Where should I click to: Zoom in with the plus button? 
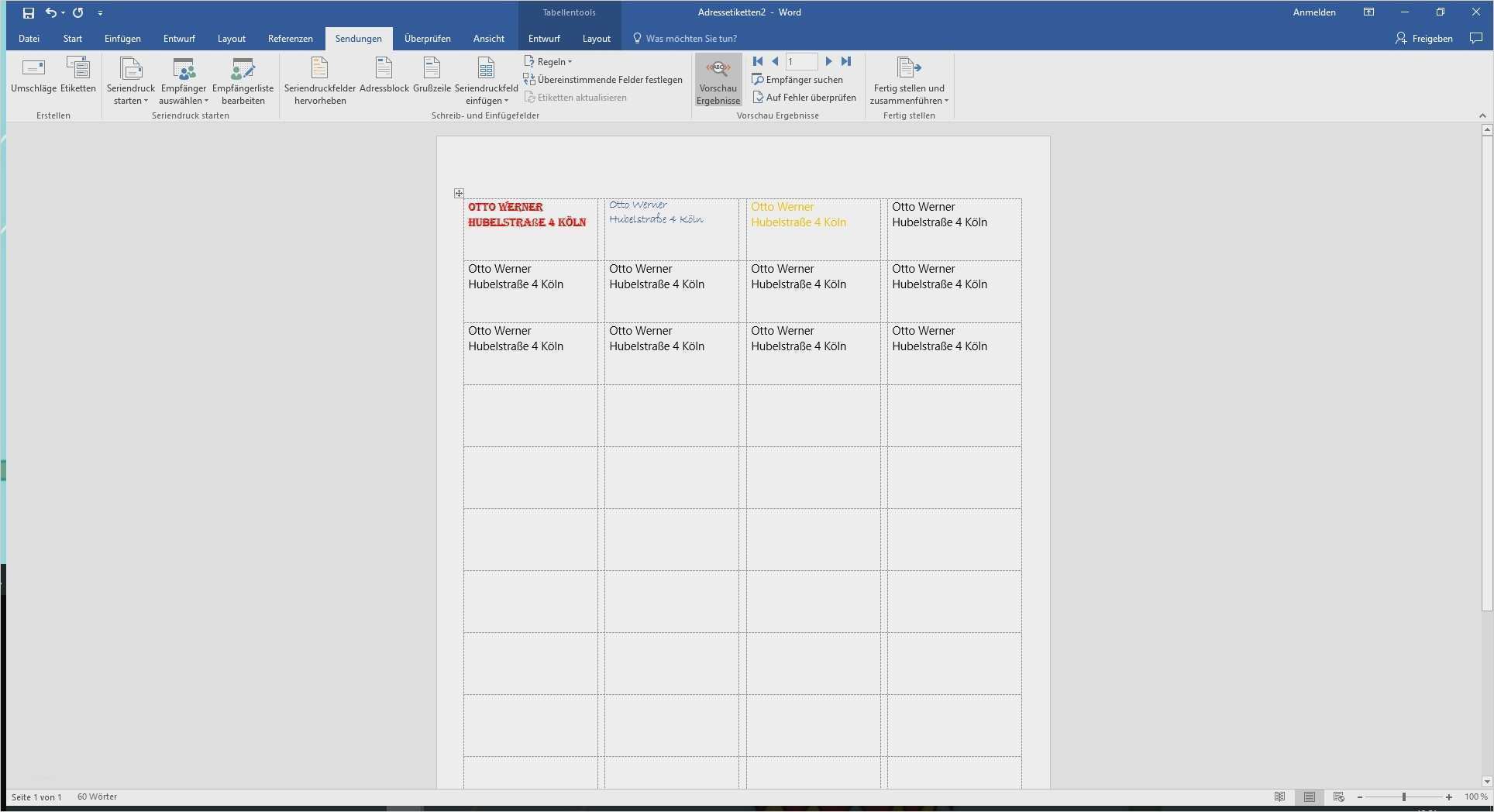tap(1449, 797)
